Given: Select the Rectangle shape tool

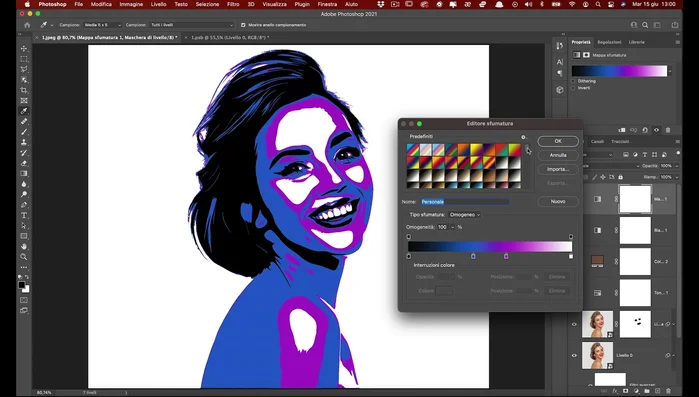Looking at the screenshot, I should point(24,236).
